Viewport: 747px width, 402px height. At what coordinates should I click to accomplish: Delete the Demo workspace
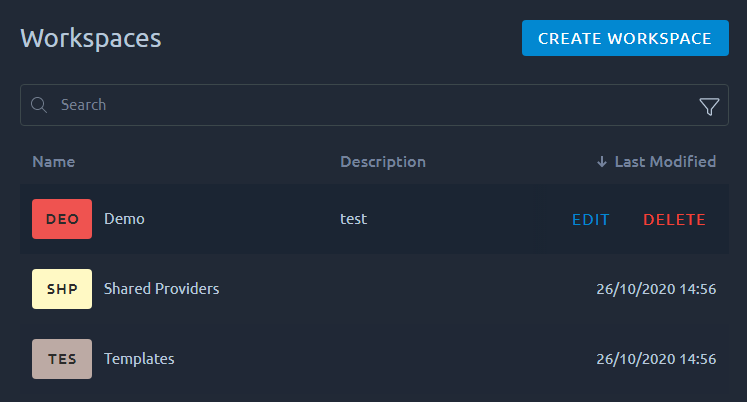pyautogui.click(x=674, y=220)
